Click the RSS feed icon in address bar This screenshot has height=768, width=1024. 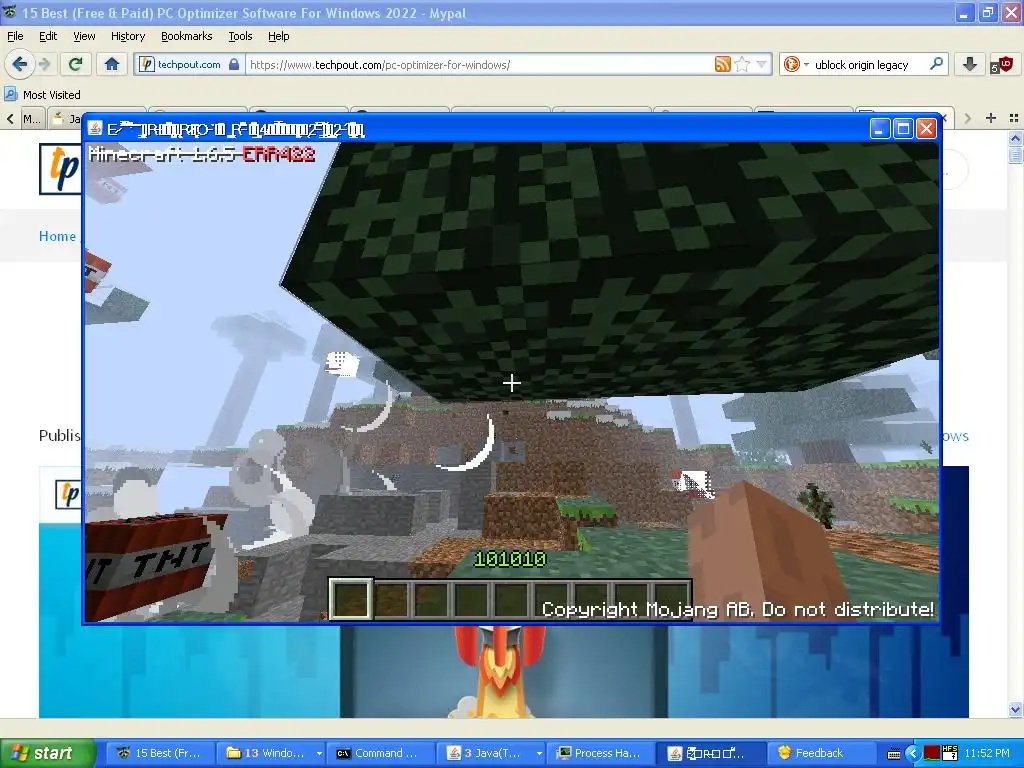click(x=723, y=64)
